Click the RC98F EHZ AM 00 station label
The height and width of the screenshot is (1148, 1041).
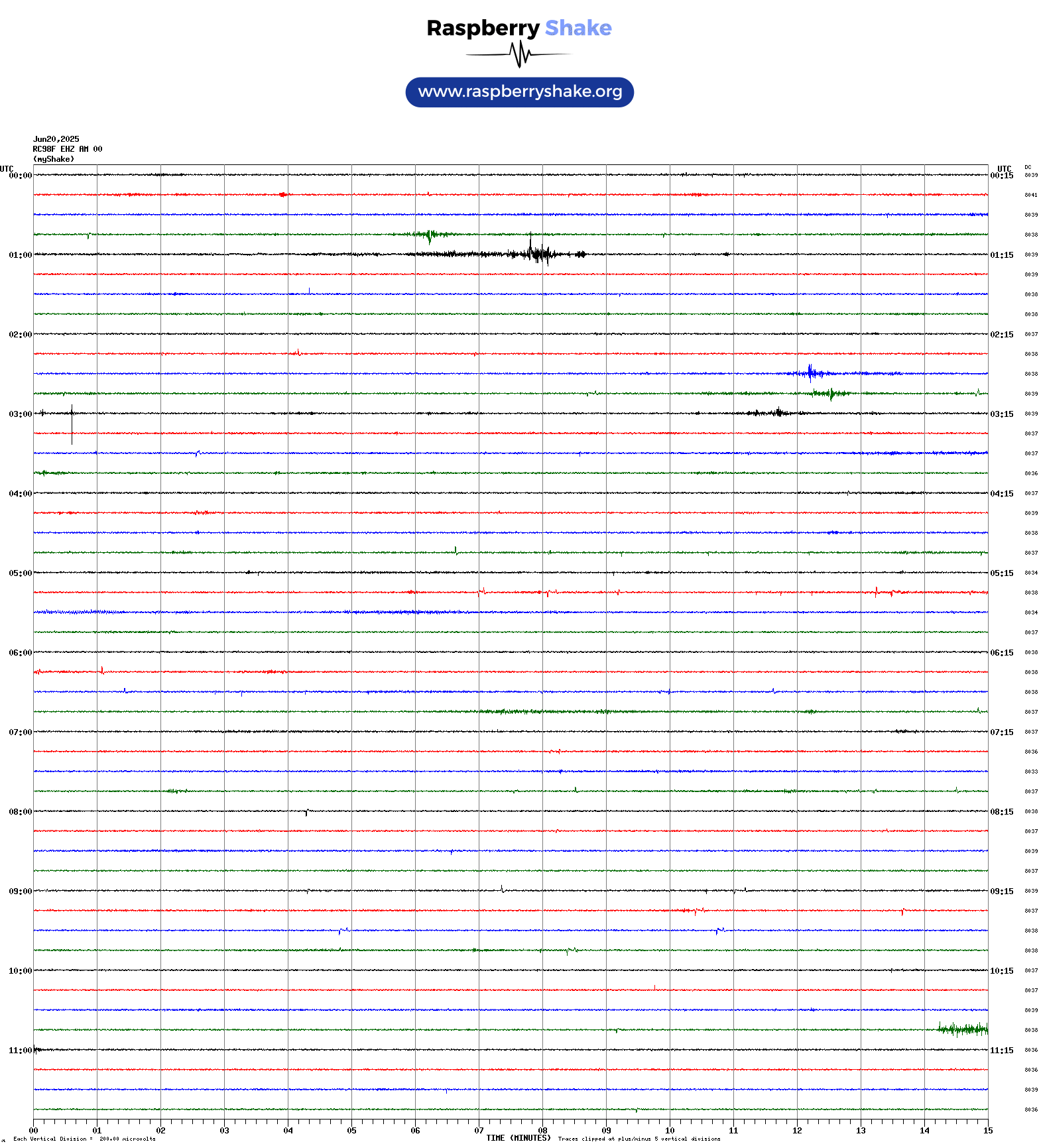click(x=68, y=149)
